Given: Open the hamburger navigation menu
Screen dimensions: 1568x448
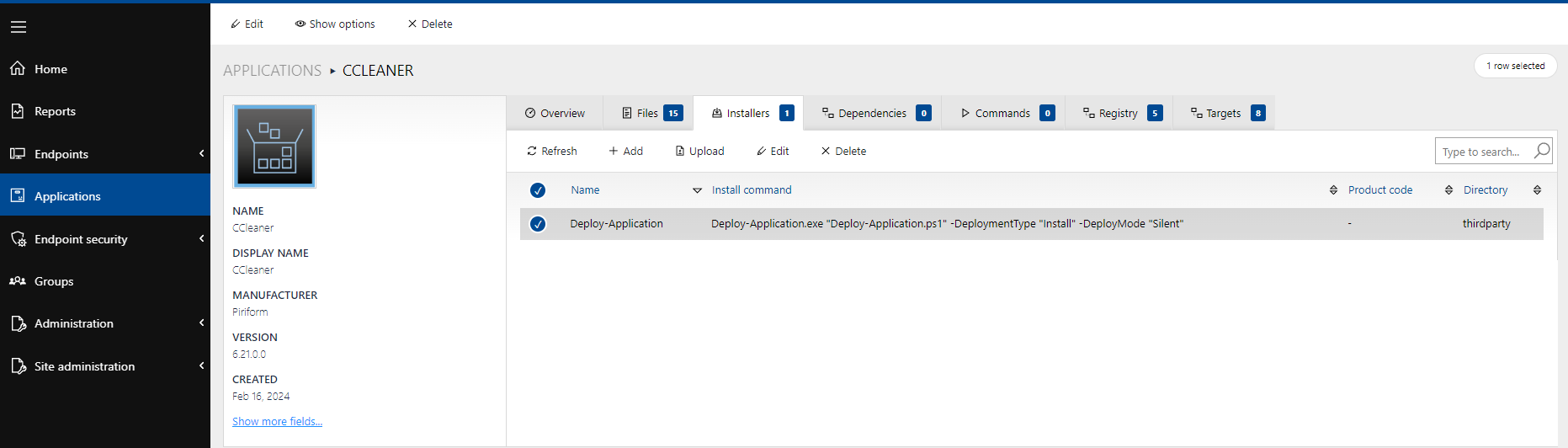Looking at the screenshot, I should click(x=19, y=27).
